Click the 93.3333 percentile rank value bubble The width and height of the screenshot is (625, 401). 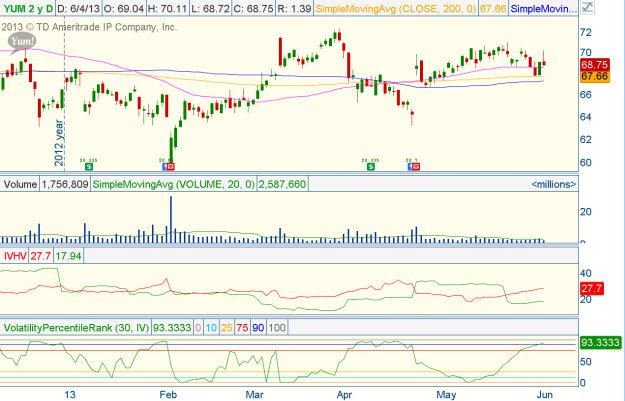point(600,342)
